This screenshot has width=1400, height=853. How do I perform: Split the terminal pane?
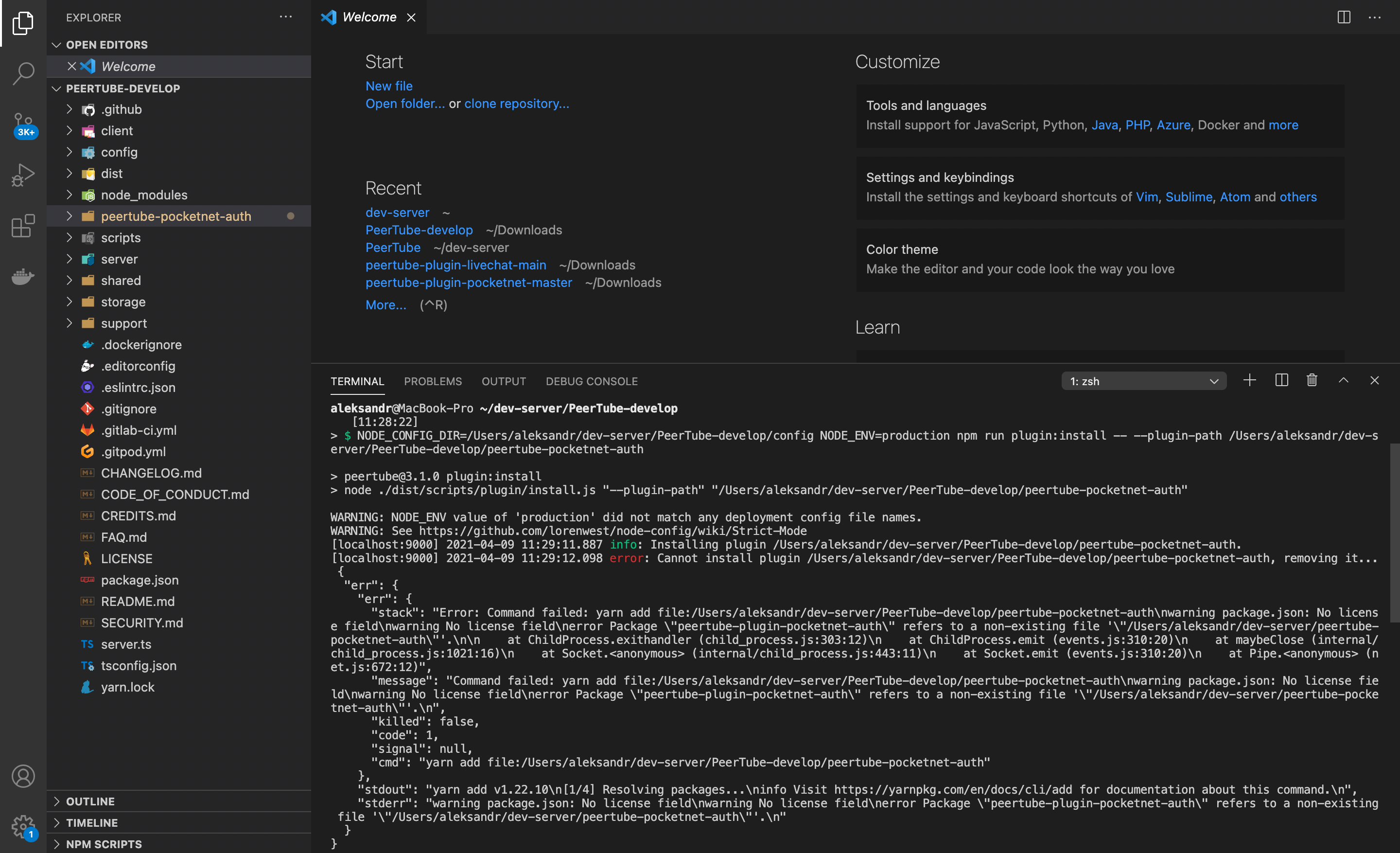click(x=1281, y=380)
